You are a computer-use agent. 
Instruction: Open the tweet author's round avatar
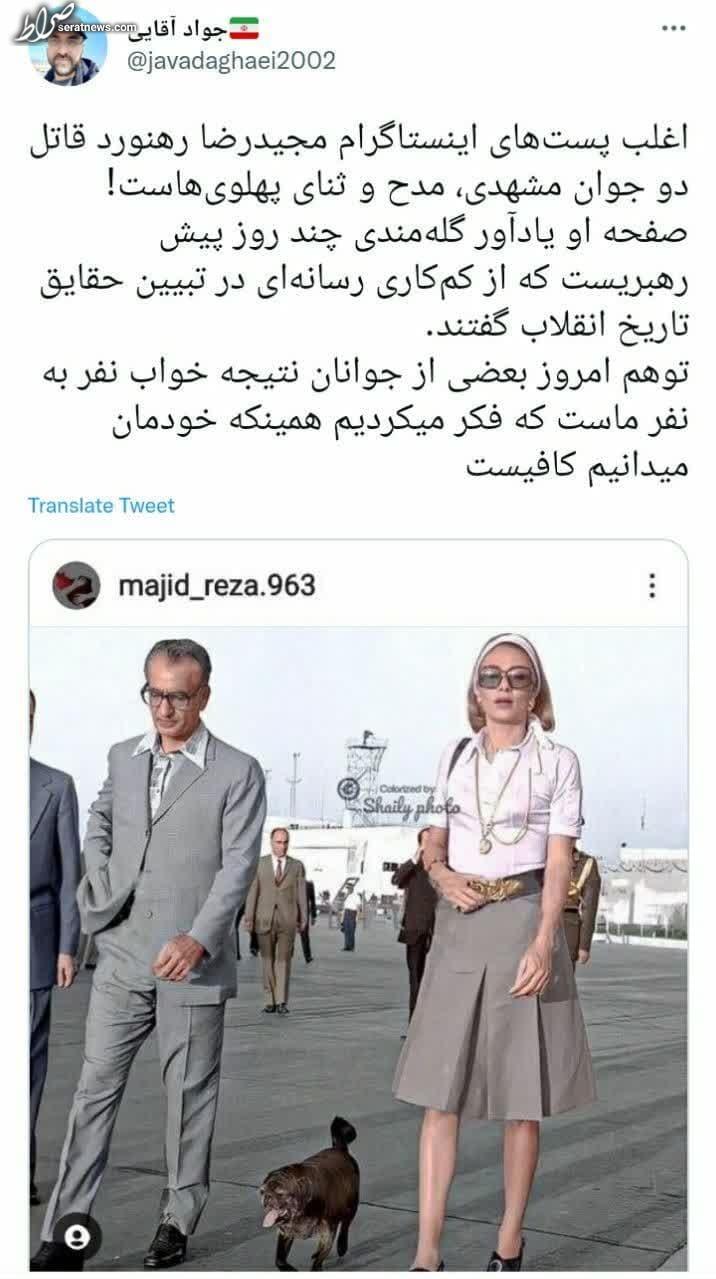point(68,47)
